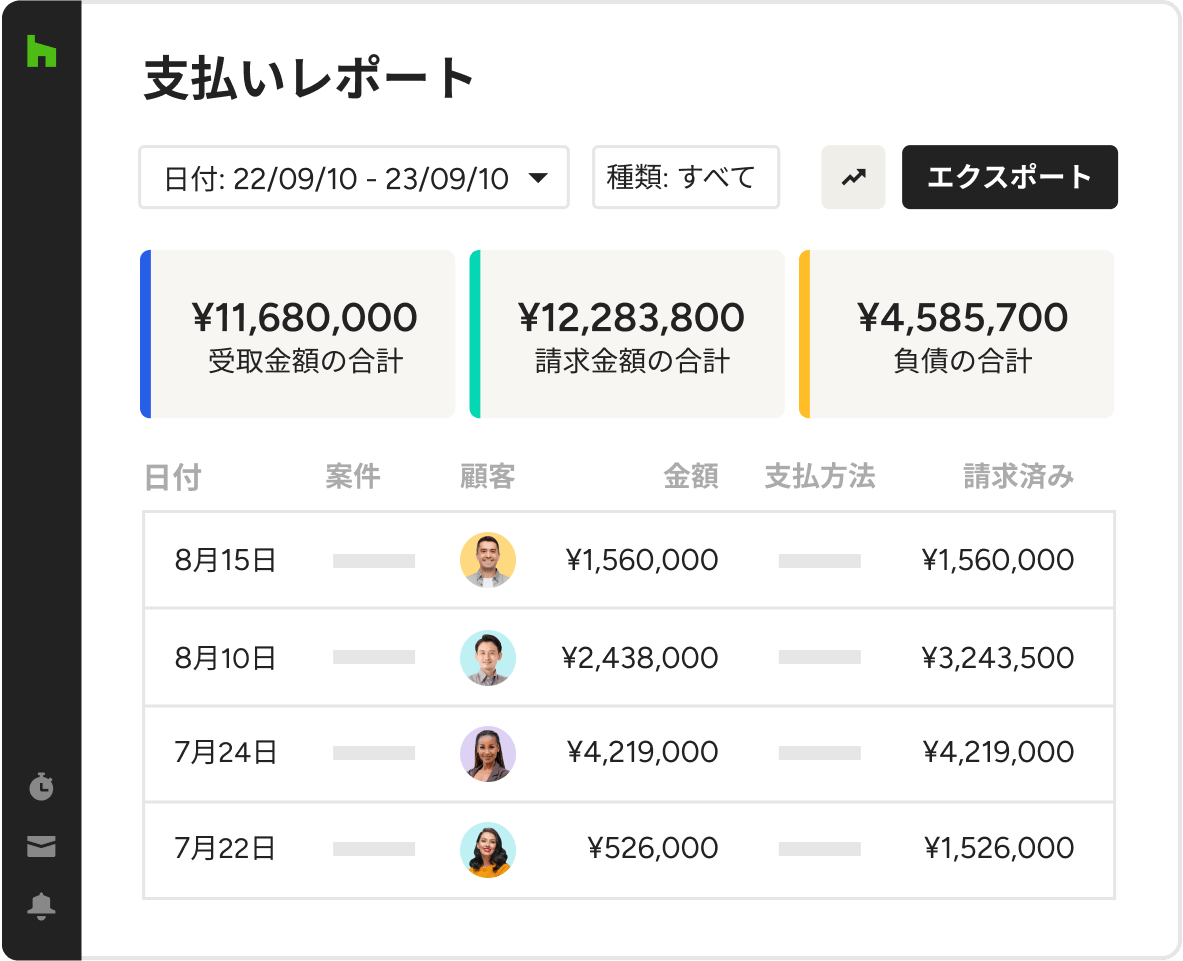The width and height of the screenshot is (1183, 961).
Task: Select the 負債の合計 summary card
Action: click(x=957, y=334)
